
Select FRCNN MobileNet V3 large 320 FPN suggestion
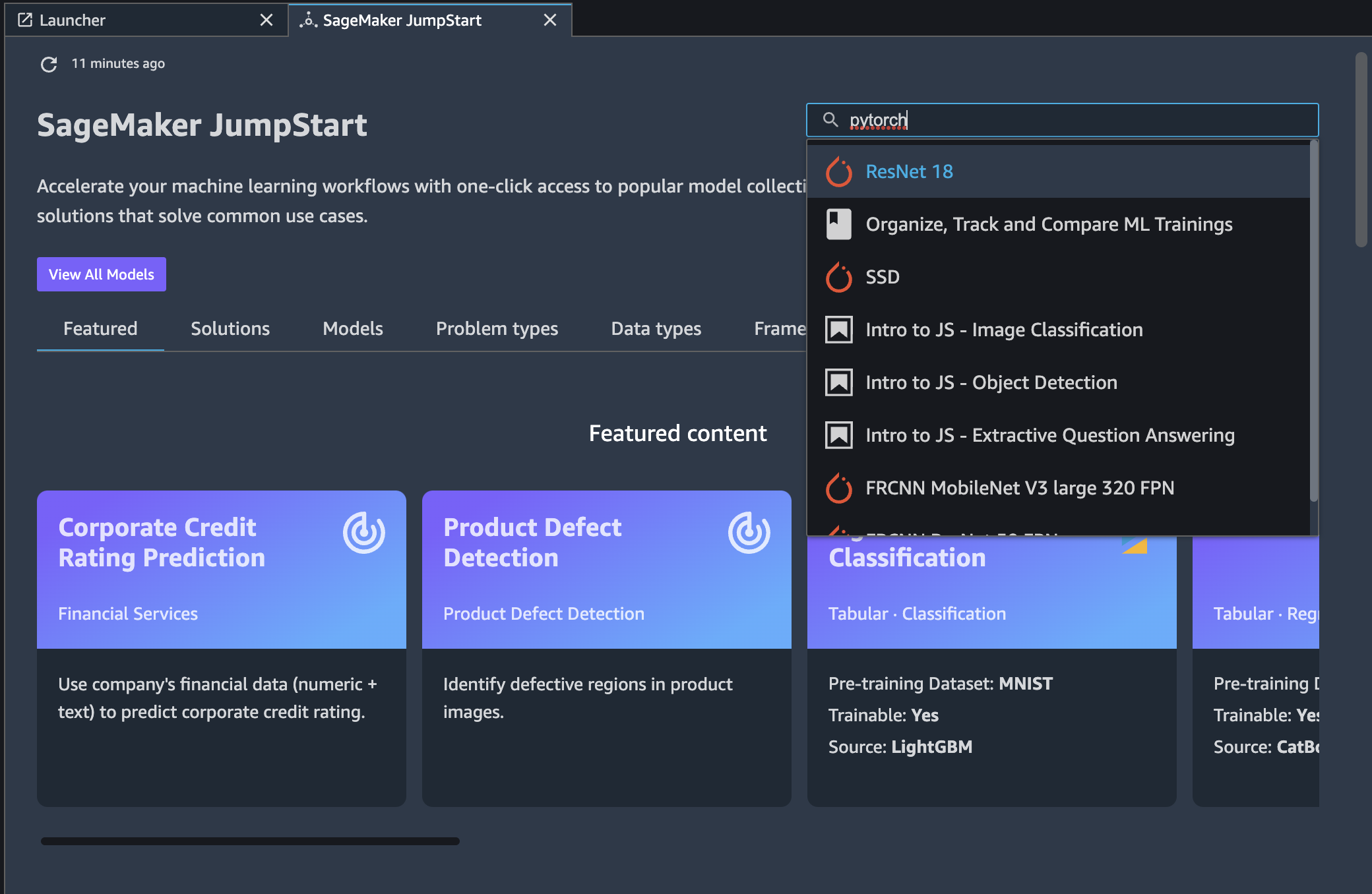click(1020, 488)
